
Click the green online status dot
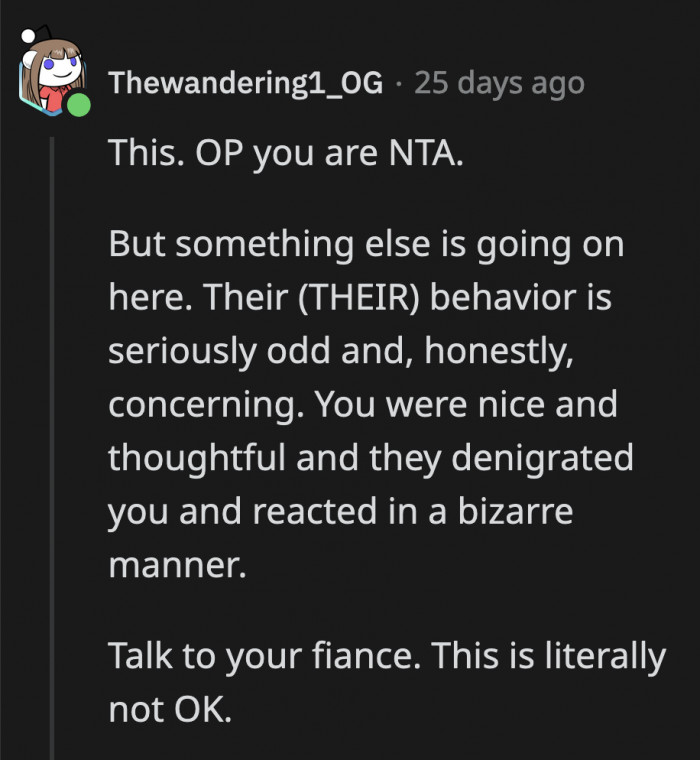pyautogui.click(x=79, y=105)
